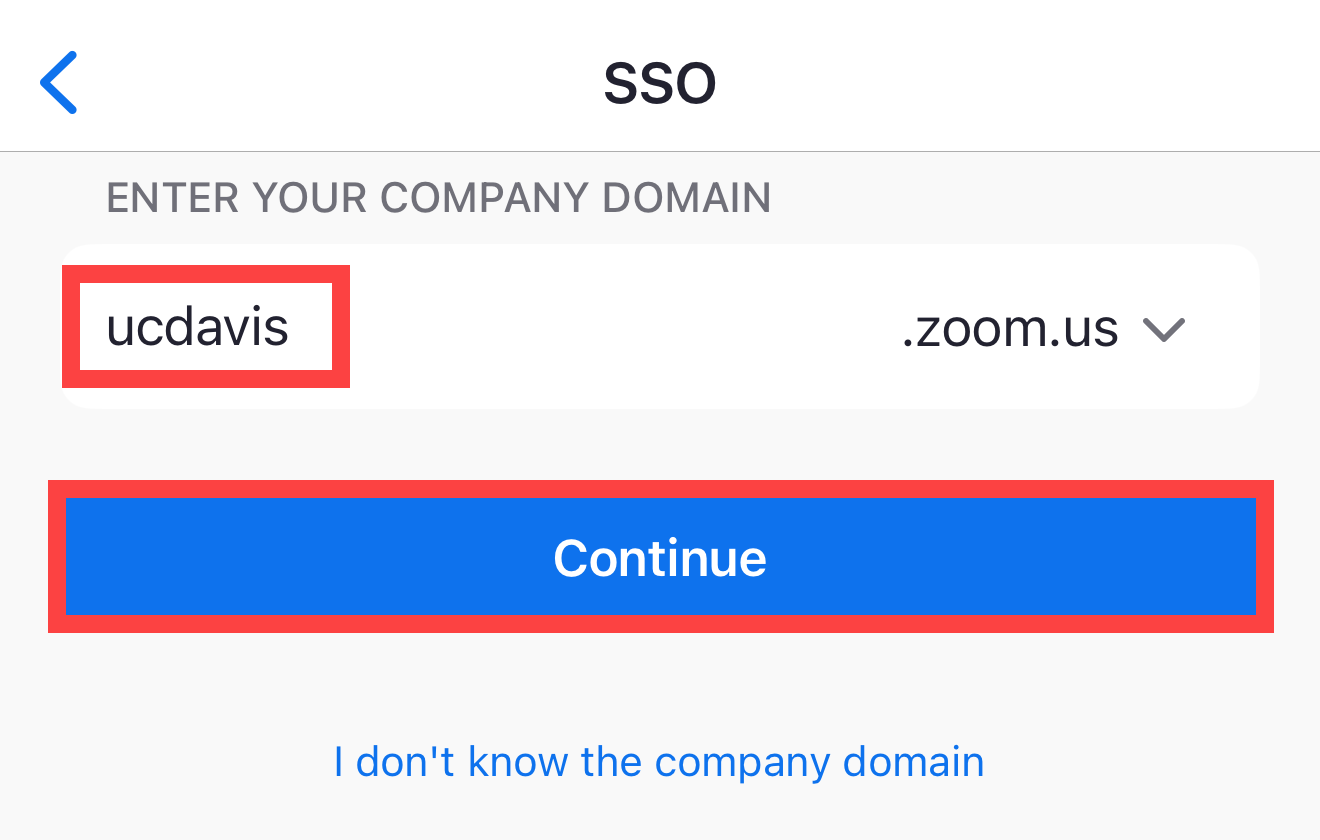Return to the previous sign-in page
Viewport: 1320px width, 840px height.
[x=58, y=82]
